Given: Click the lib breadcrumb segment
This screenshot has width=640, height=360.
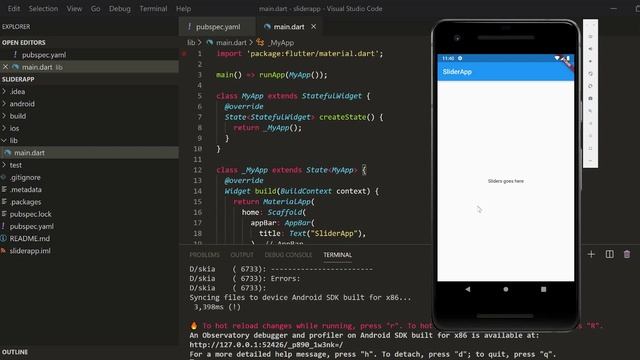Looking at the screenshot, I should pyautogui.click(x=191, y=42).
